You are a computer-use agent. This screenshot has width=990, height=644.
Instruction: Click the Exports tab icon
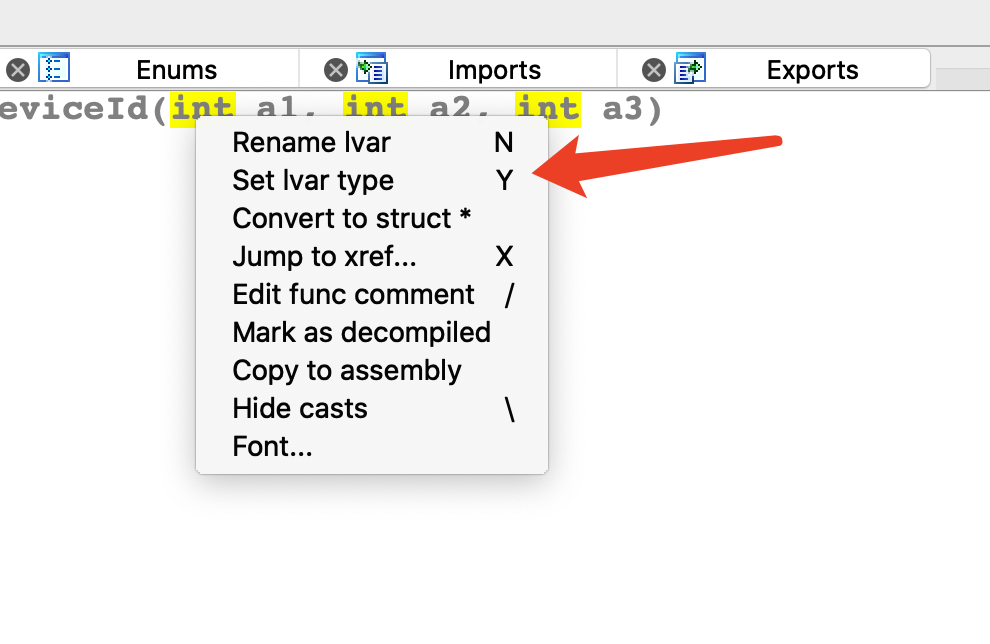coord(690,69)
